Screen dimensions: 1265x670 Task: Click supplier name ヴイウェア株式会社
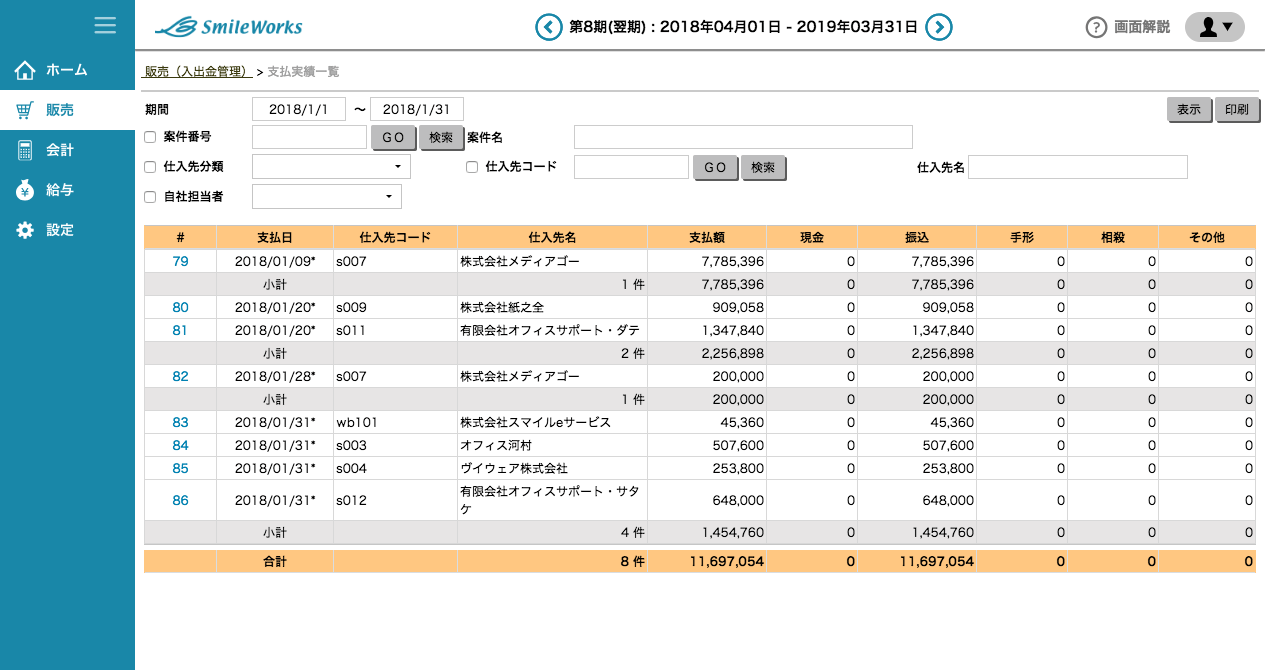(514, 468)
